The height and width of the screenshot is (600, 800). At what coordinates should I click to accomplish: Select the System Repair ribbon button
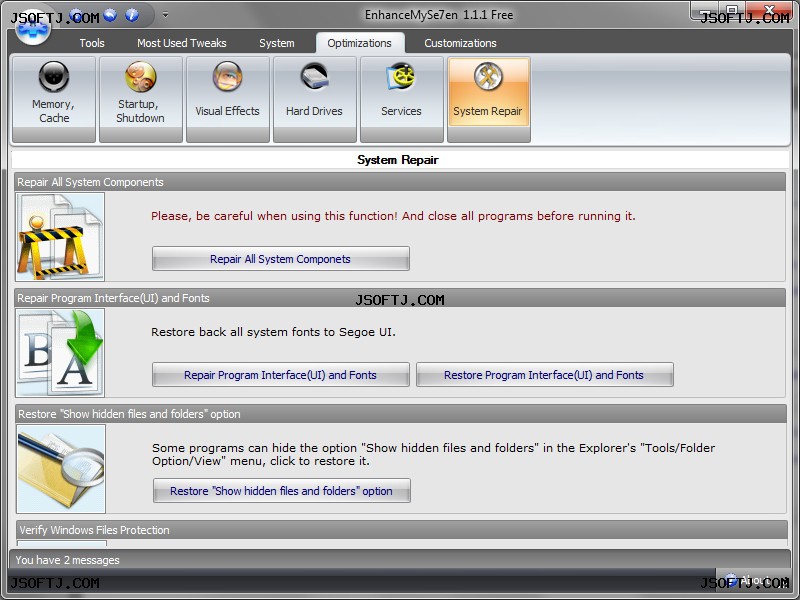(488, 99)
